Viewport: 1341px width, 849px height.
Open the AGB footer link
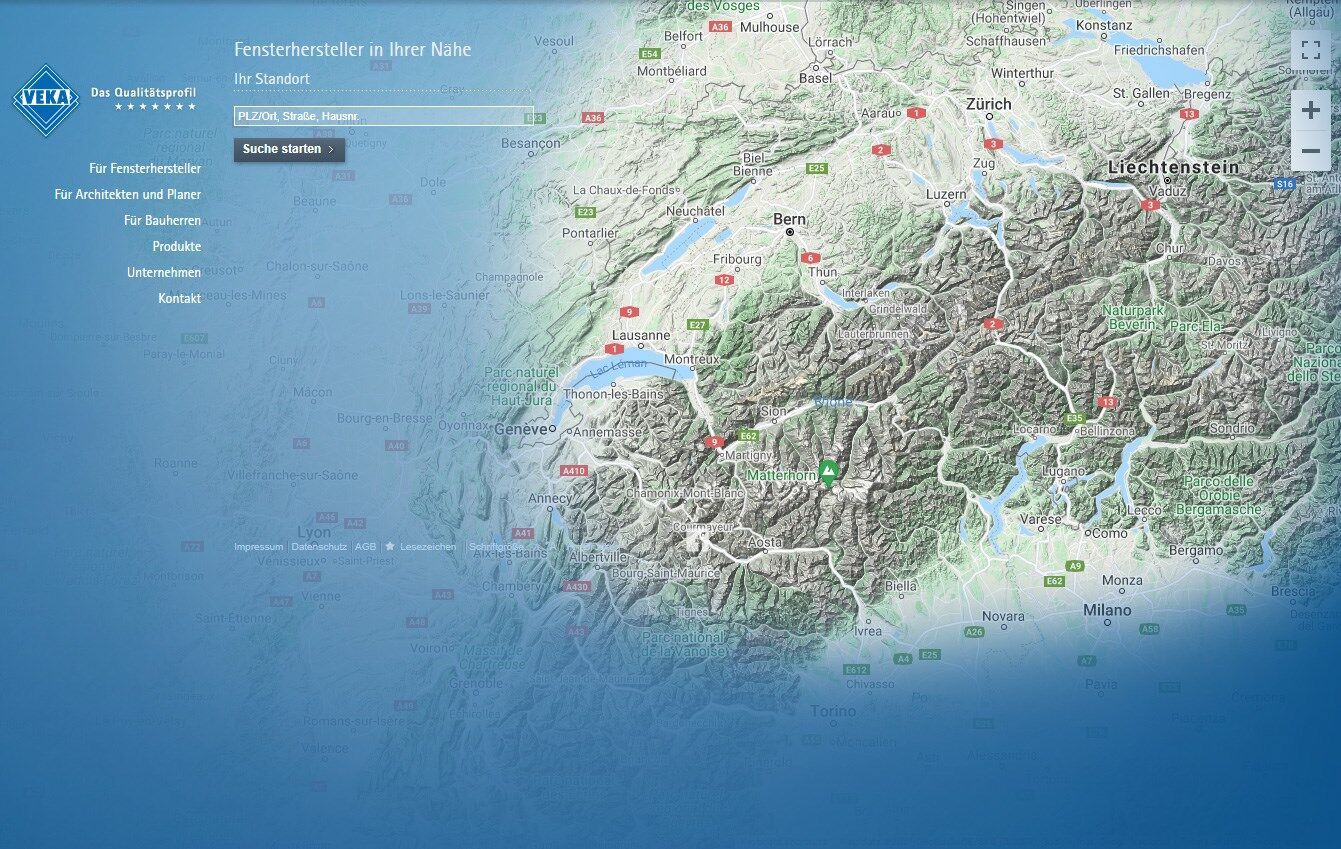point(365,547)
